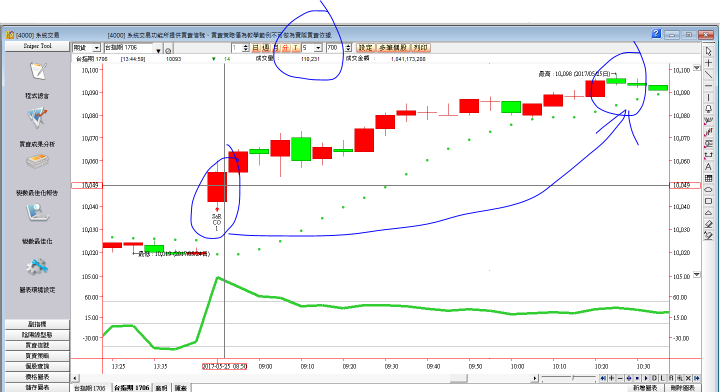Select the horizontal line drawing tool
The height and width of the screenshot is (392, 720).
[x=708, y=86]
